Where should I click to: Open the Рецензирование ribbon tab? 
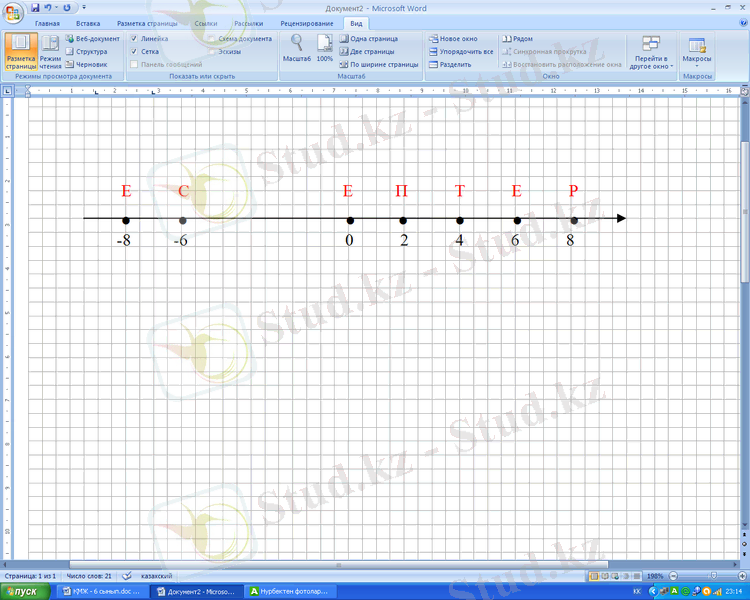307,22
